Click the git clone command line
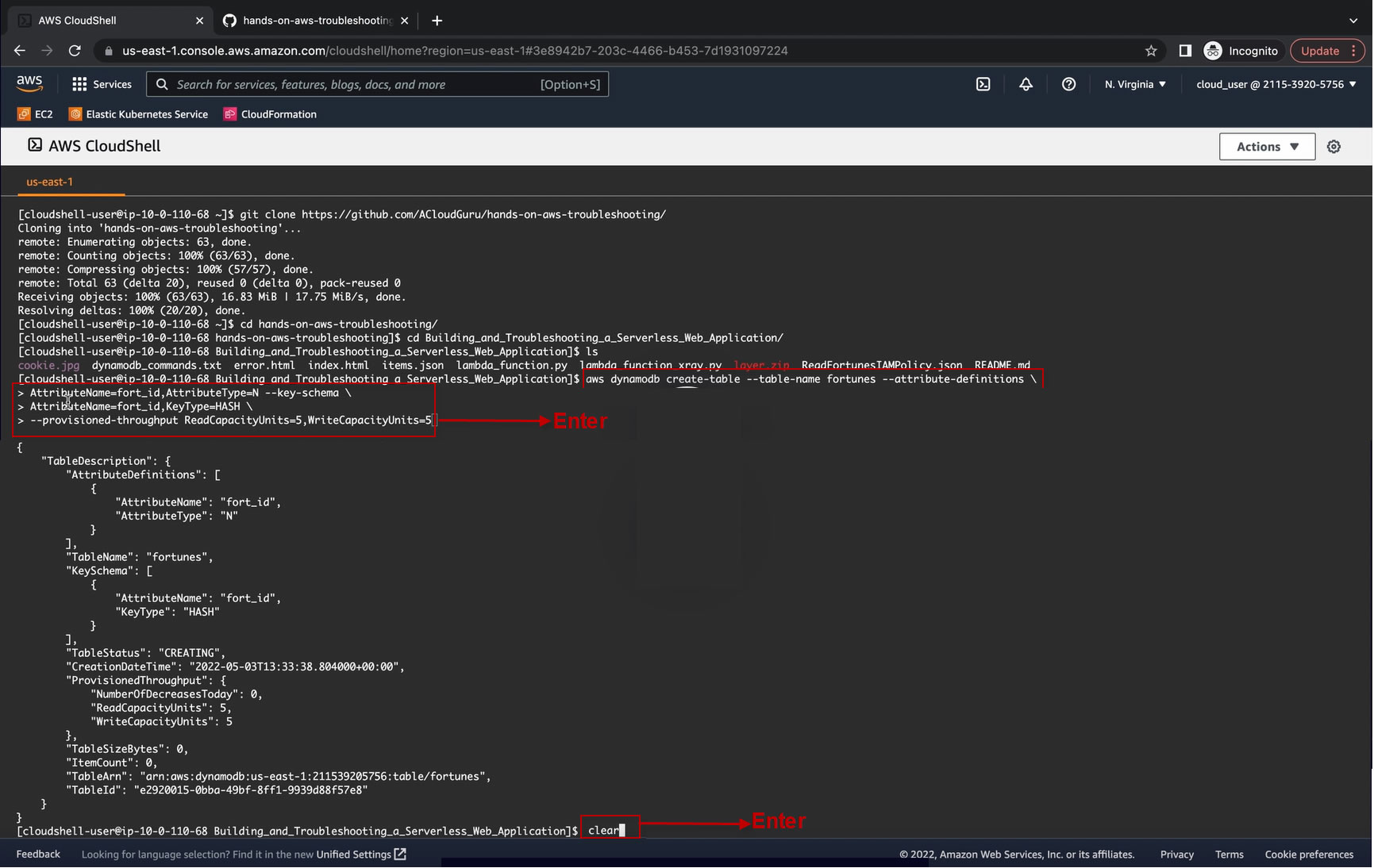Image resolution: width=1374 pixels, height=868 pixels. [342, 215]
